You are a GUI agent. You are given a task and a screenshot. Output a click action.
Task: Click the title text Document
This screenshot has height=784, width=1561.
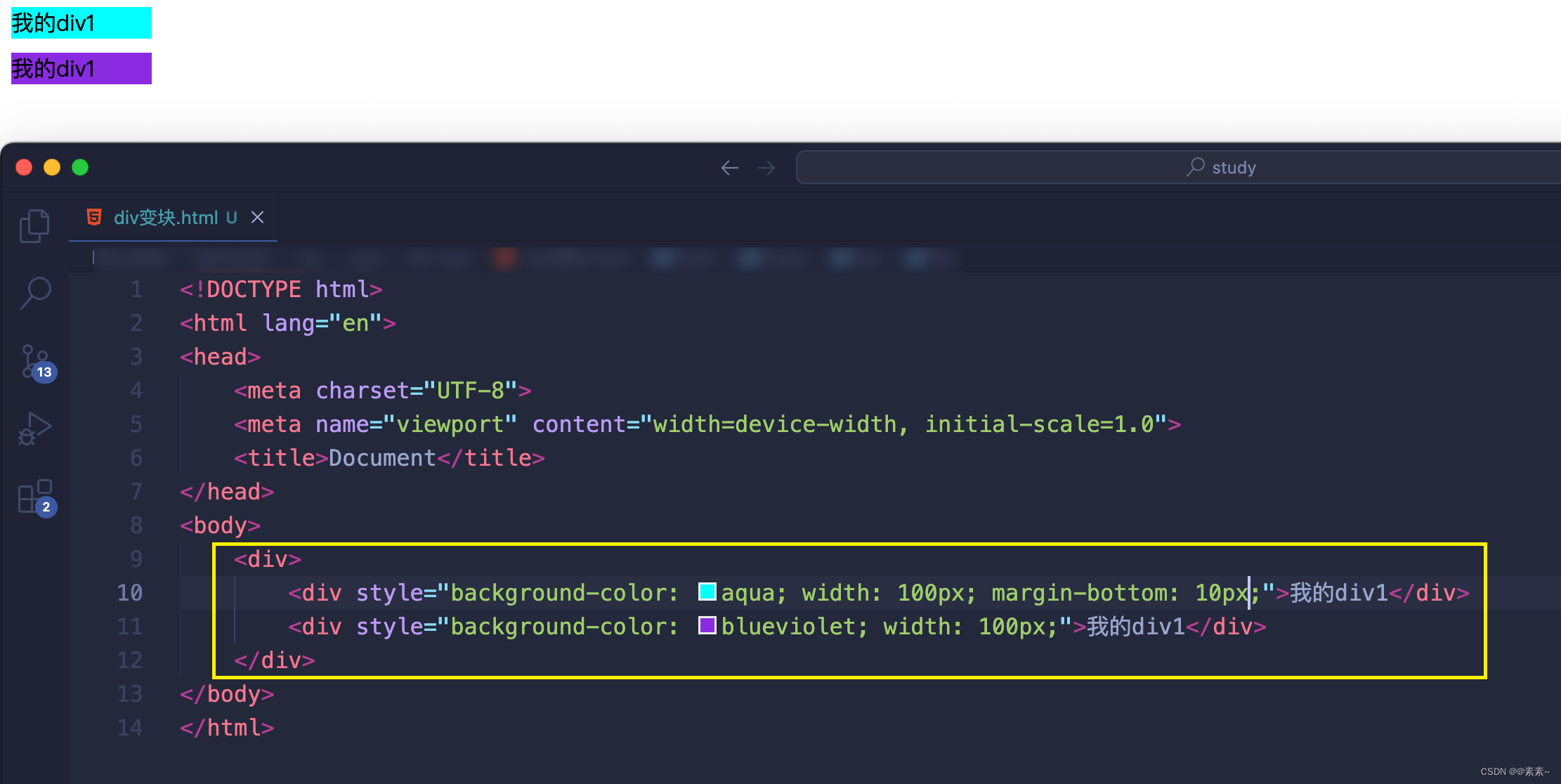click(x=382, y=458)
